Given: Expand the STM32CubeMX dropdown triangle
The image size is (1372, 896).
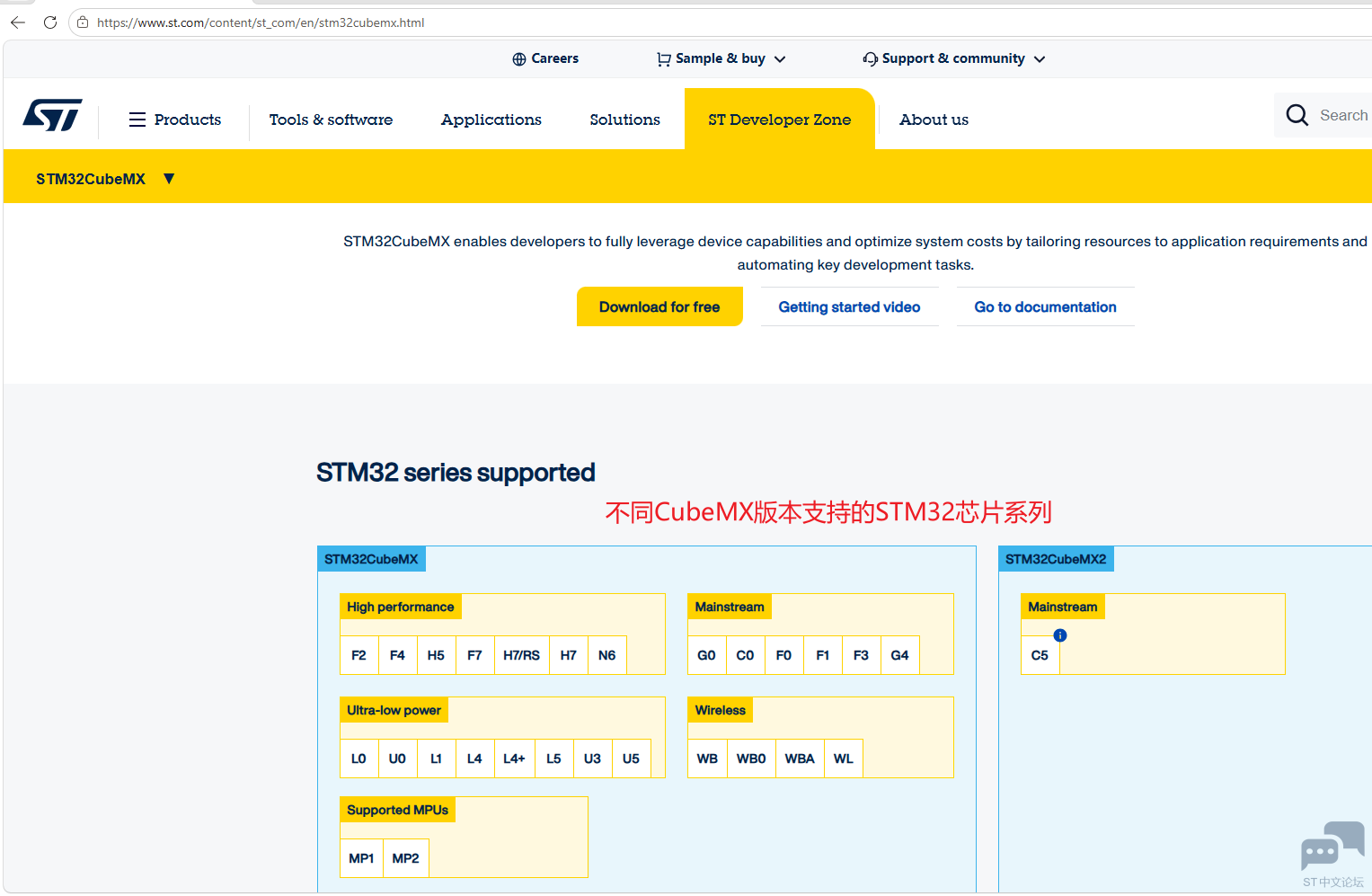Looking at the screenshot, I should [169, 179].
